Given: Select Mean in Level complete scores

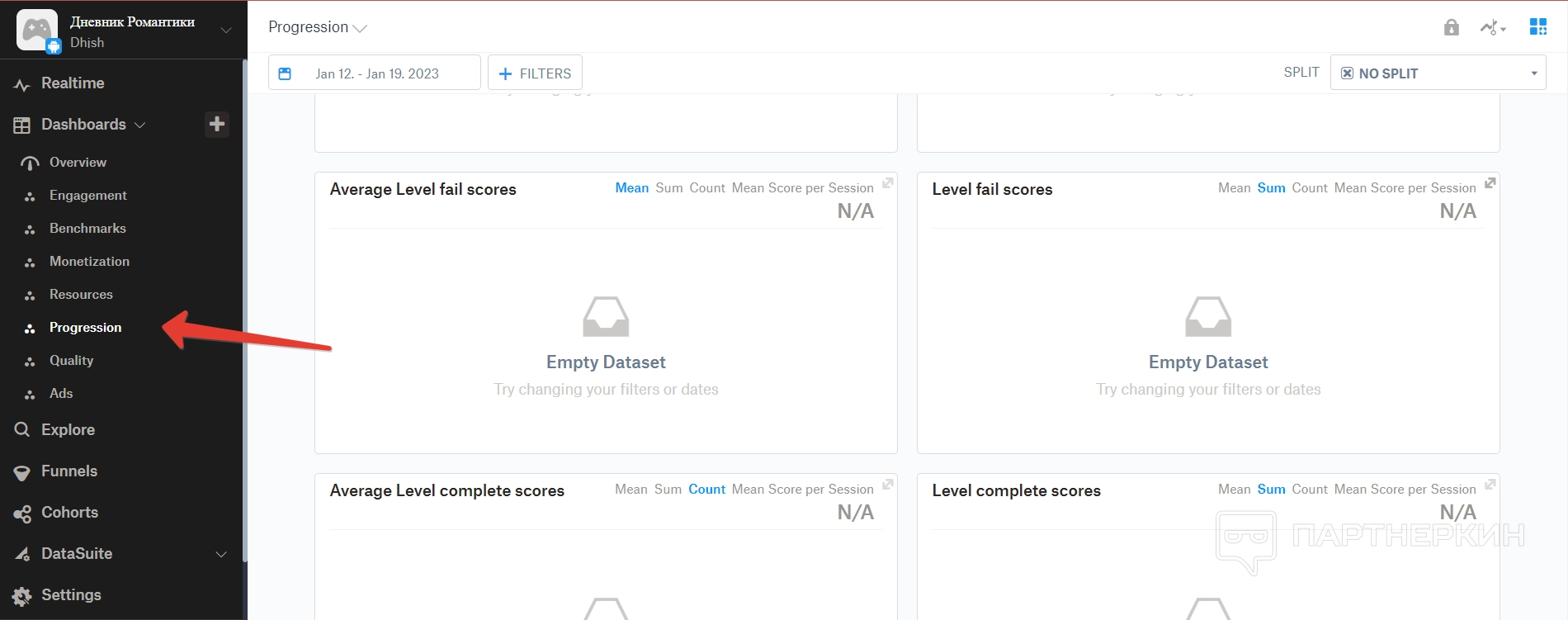Looking at the screenshot, I should pyautogui.click(x=1235, y=490).
